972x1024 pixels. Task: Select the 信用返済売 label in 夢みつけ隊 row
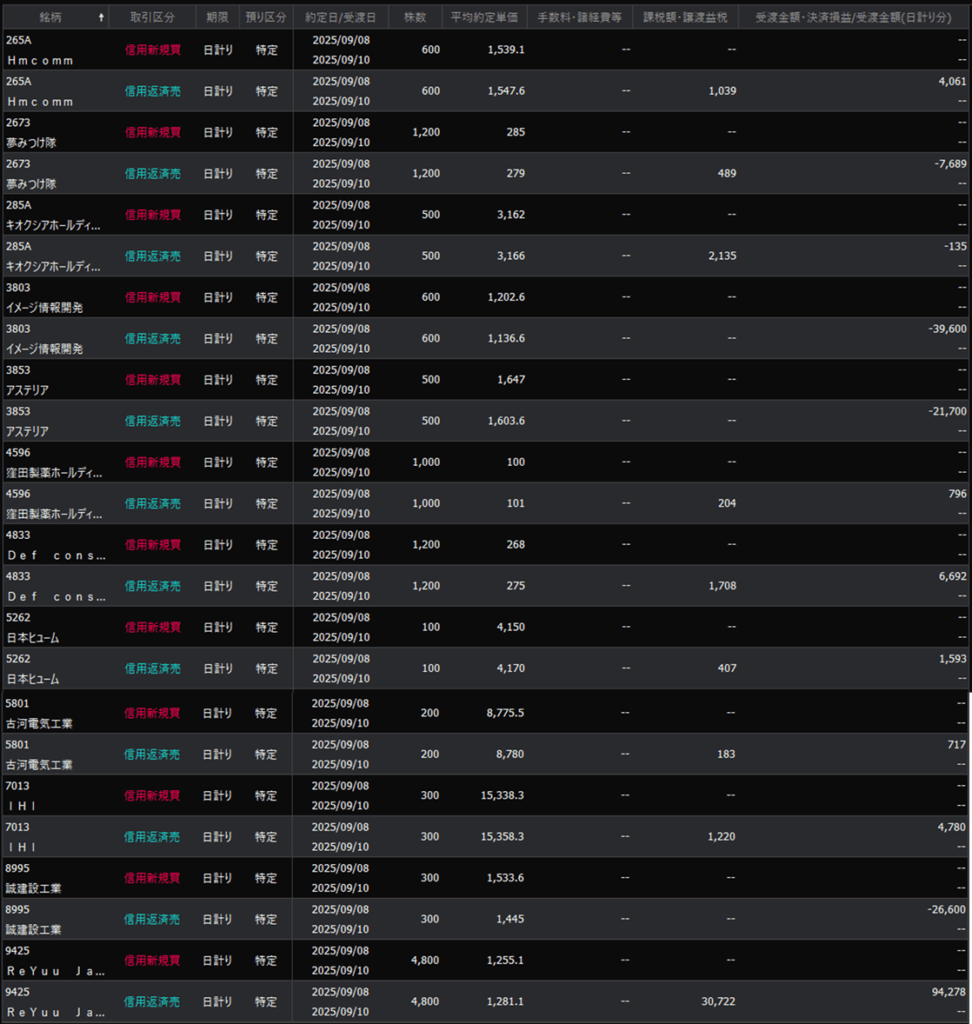click(x=152, y=174)
